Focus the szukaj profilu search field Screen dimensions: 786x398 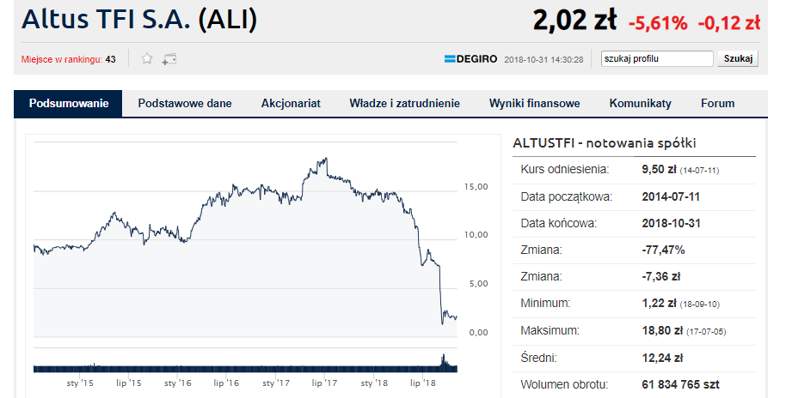[x=657, y=59]
